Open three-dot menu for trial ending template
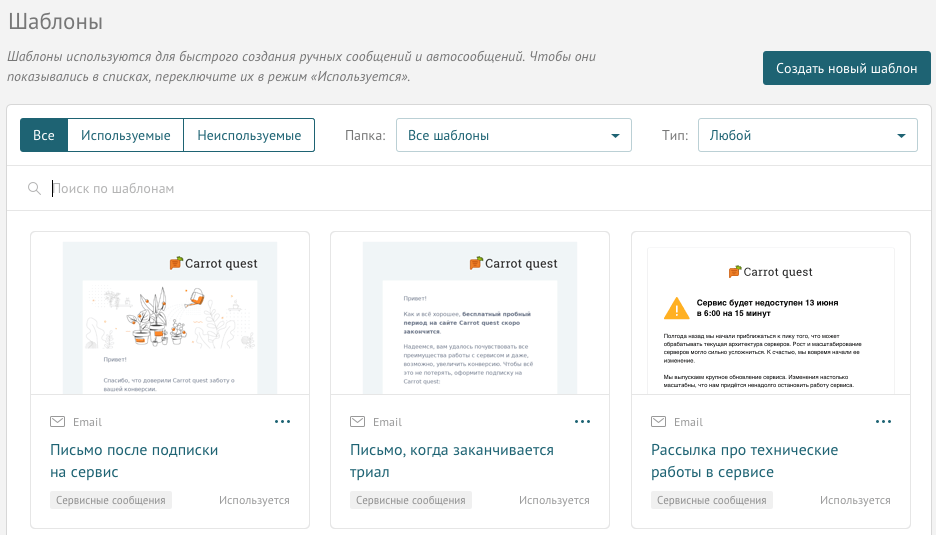 pos(582,422)
